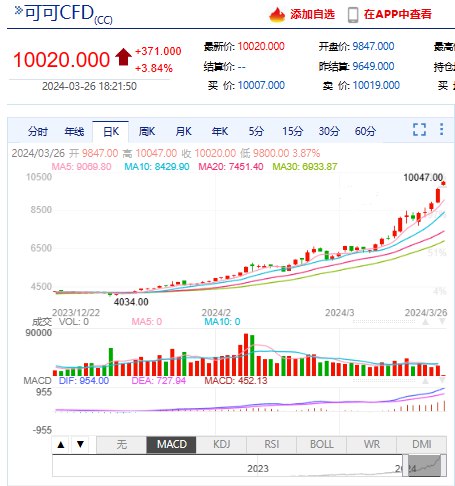
Task: Click gray down triangle in volume panel
Action: click(442, 322)
